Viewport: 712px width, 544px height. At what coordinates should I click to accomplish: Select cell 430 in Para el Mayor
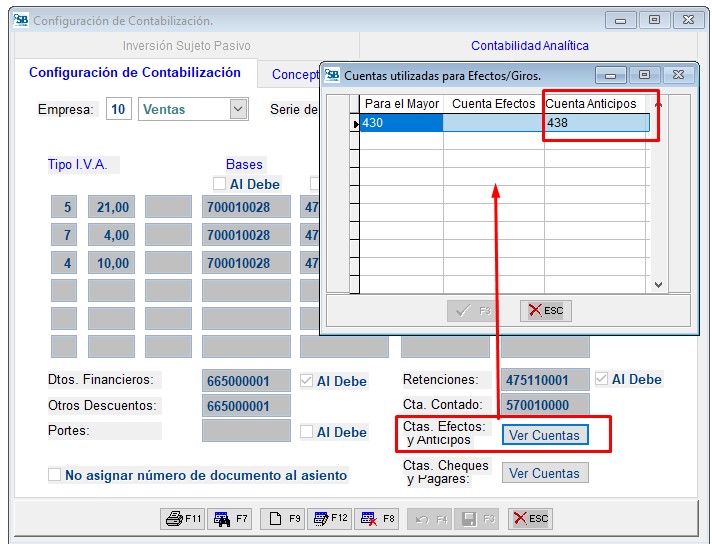tap(401, 123)
